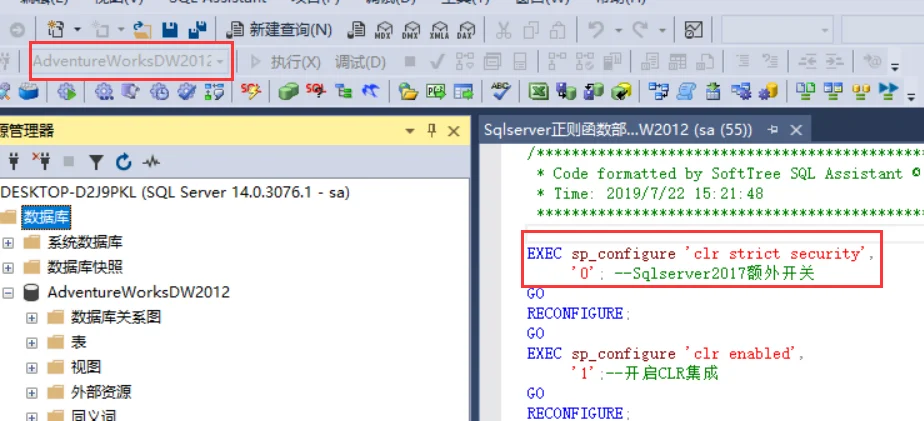This screenshot has width=924, height=421.
Task: Click the DMX query icon
Action: coord(411,29)
